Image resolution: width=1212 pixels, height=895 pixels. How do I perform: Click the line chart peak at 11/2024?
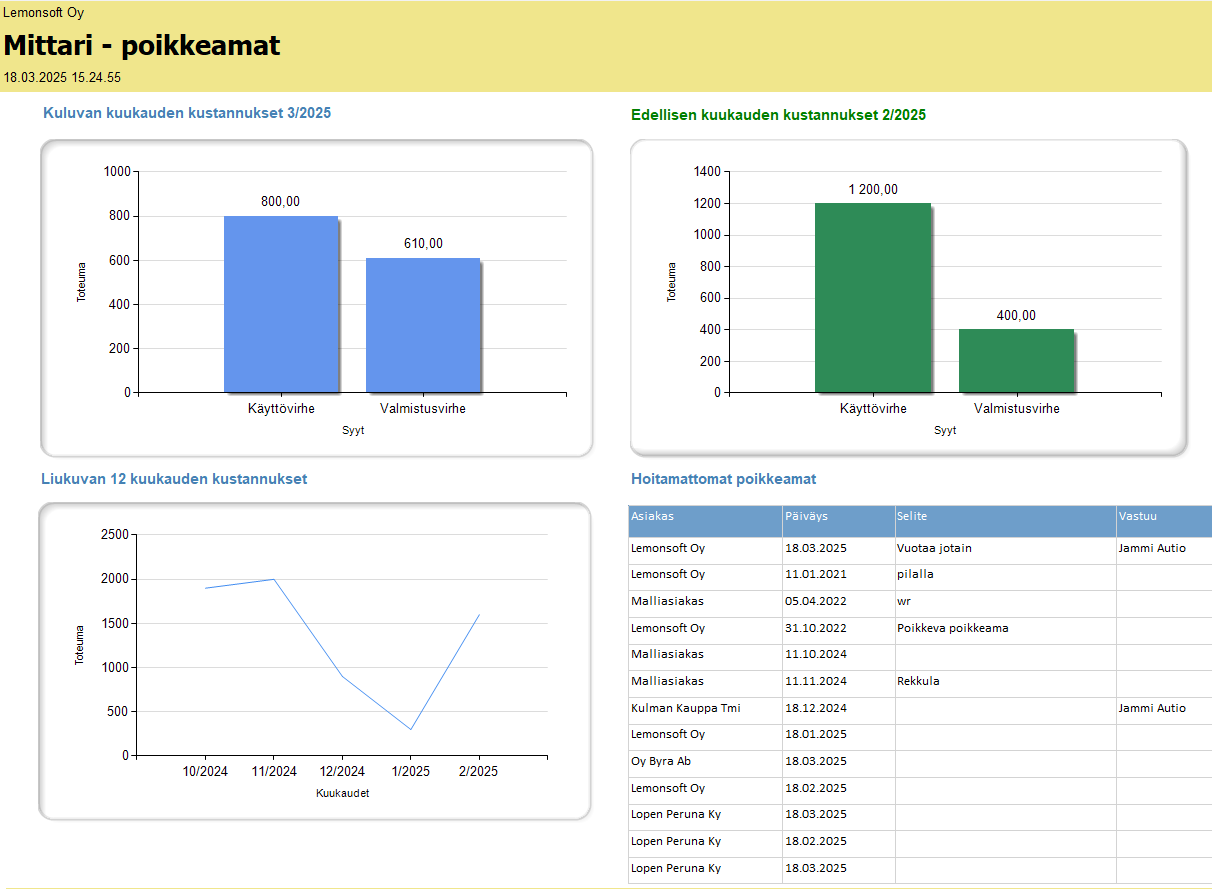274,579
